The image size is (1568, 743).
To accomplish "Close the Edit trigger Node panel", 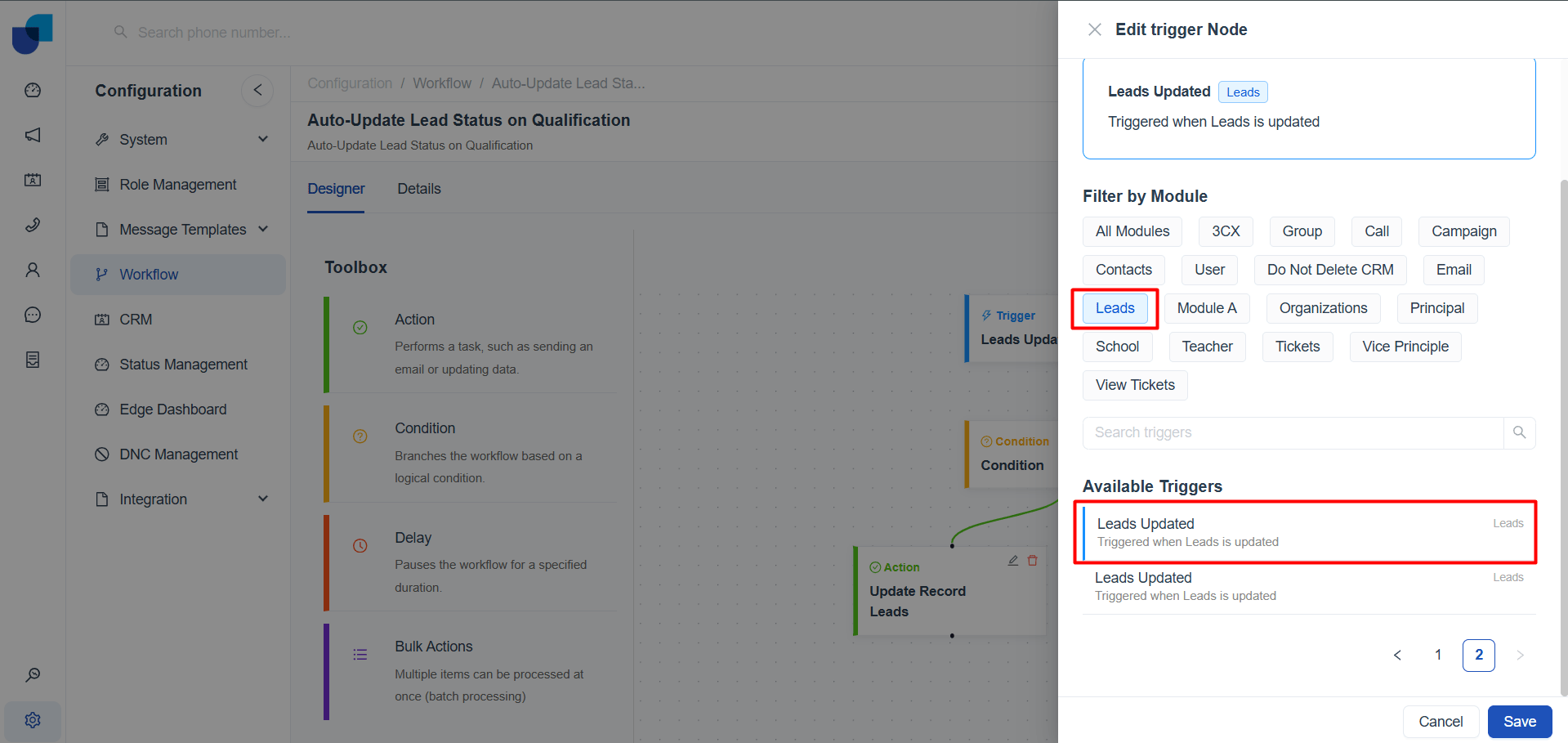I will tap(1095, 29).
